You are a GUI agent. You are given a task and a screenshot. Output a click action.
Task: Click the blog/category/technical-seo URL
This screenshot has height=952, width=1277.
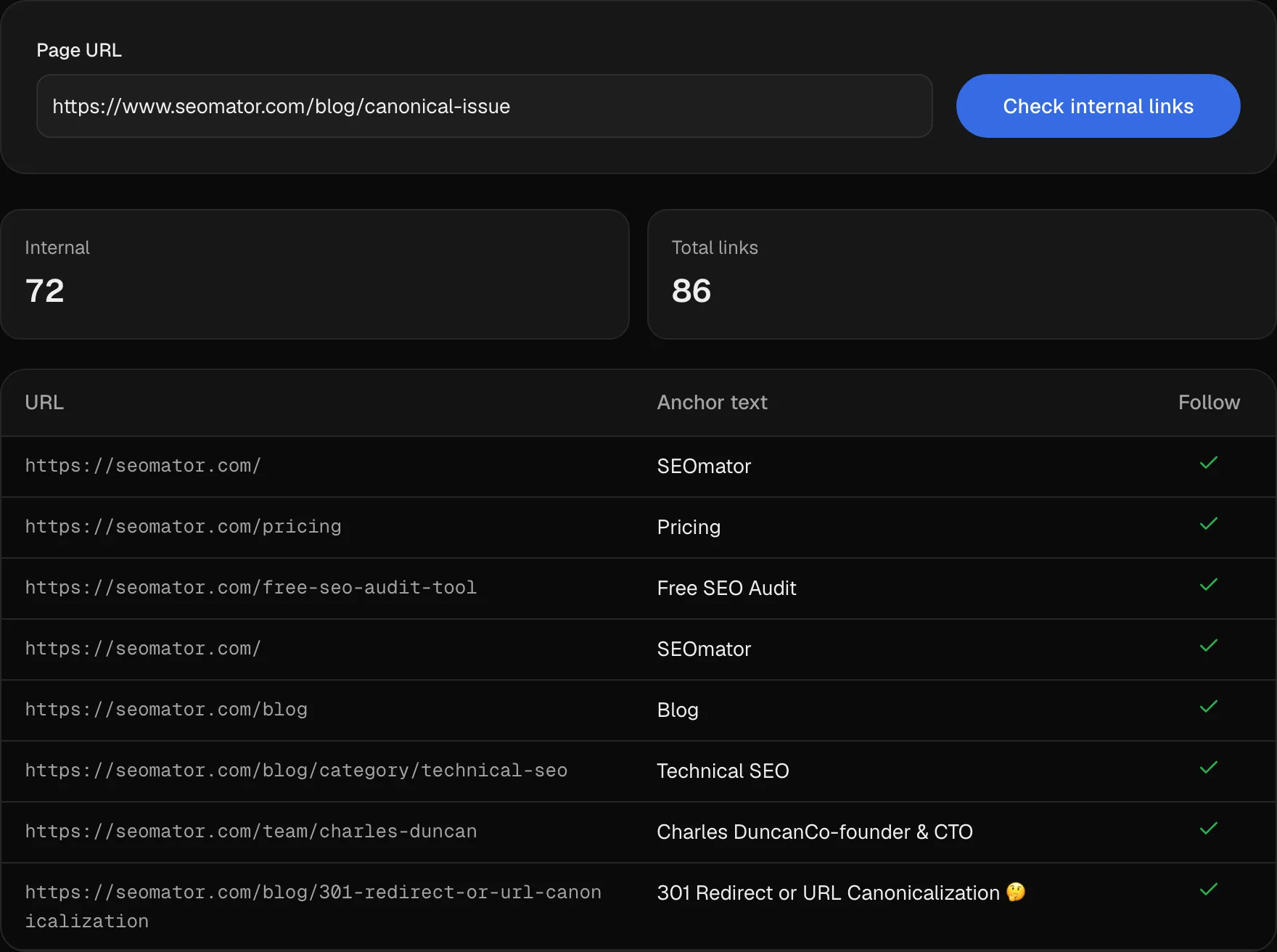(296, 771)
